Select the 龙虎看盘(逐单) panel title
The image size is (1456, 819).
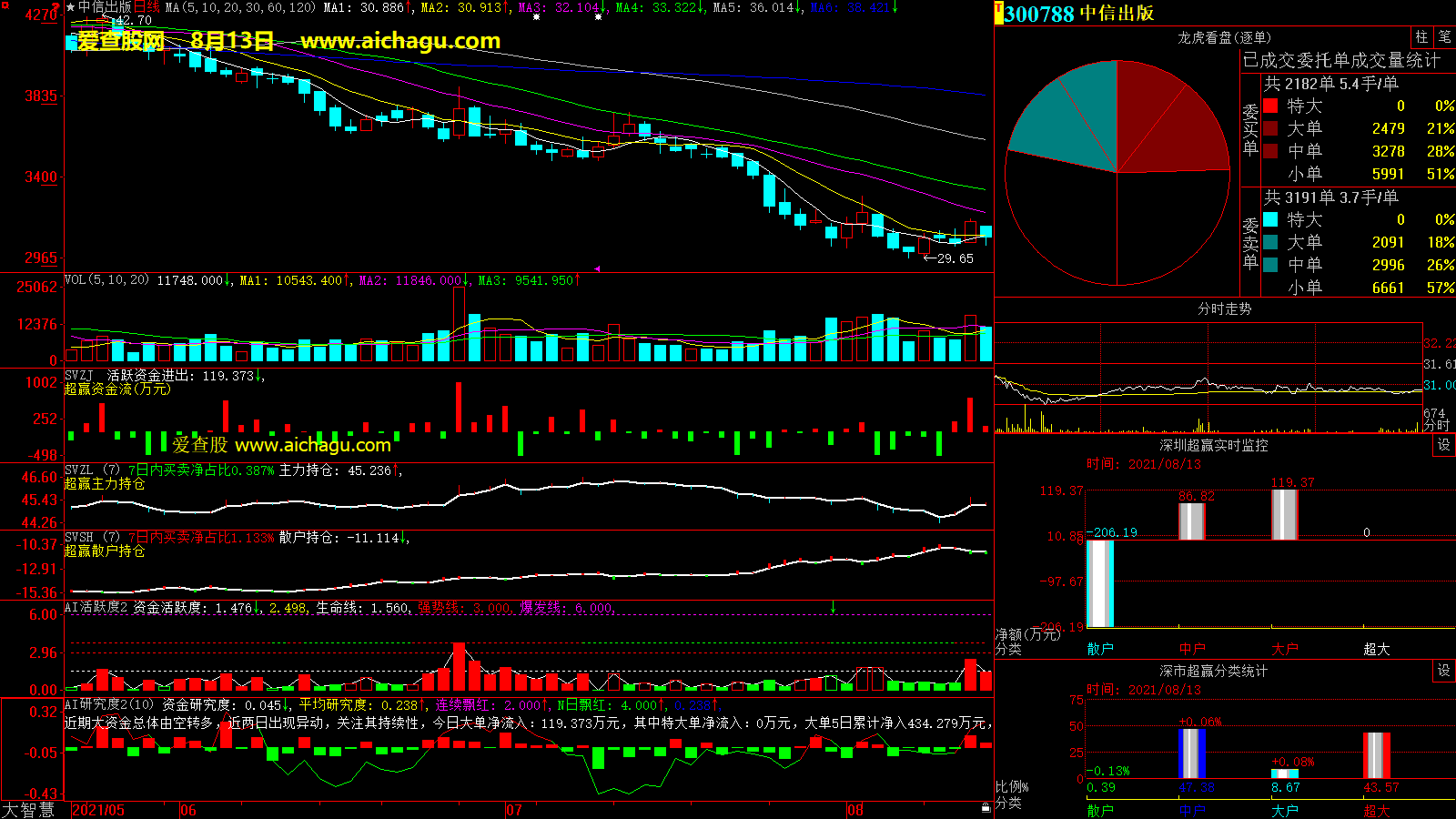point(1224,37)
